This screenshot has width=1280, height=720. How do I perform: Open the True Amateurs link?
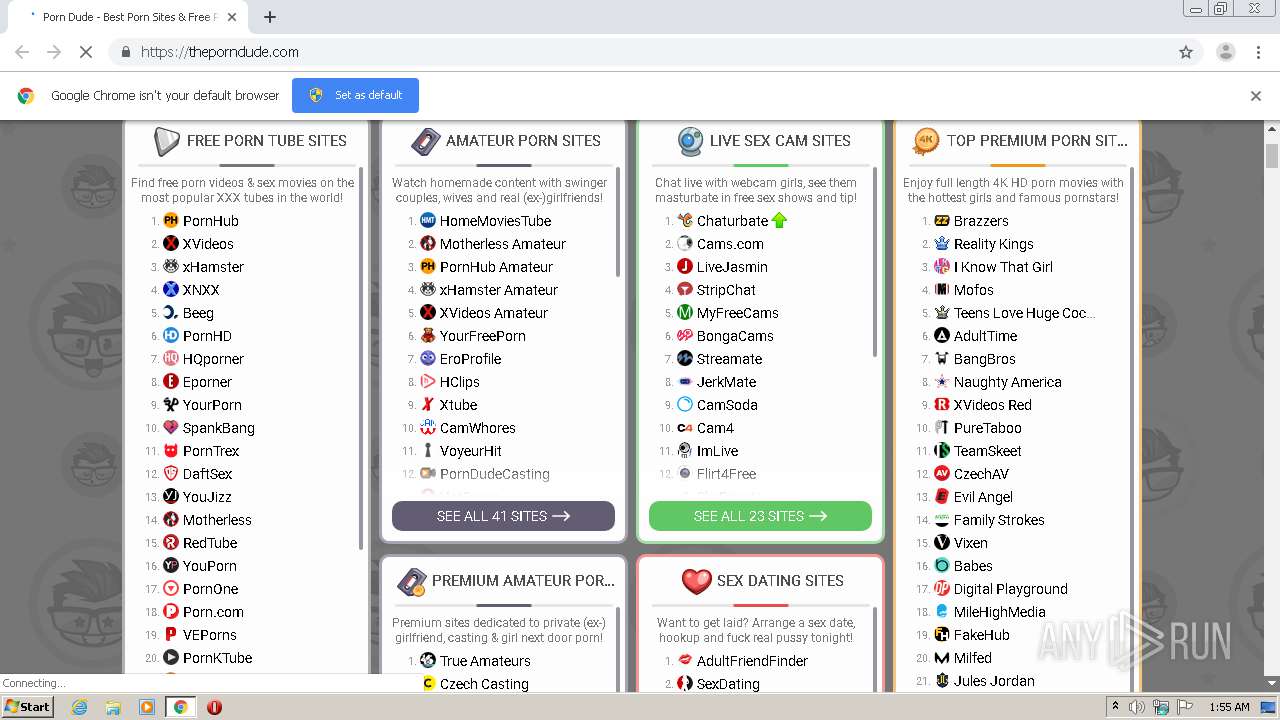[x=485, y=661]
